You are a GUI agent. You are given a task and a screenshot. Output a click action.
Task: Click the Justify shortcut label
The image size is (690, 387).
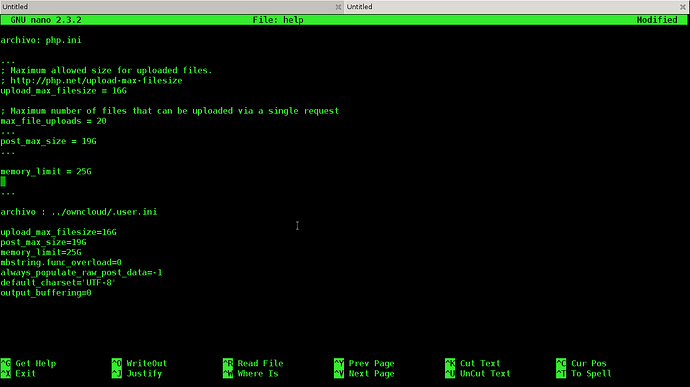point(144,374)
